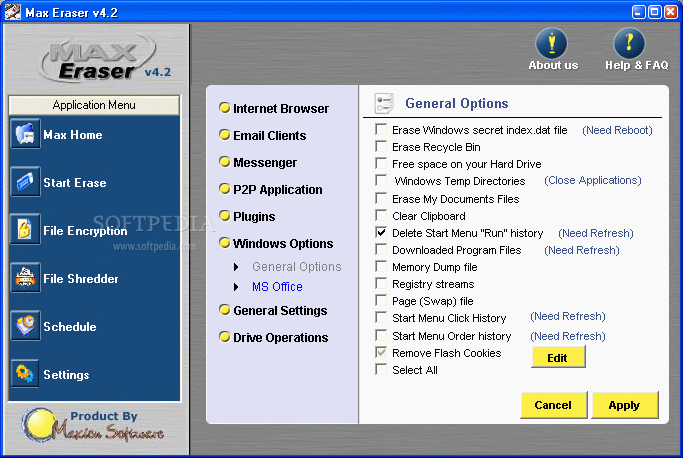Open the Drive Operations category
Image resolution: width=683 pixels, height=458 pixels.
(x=281, y=338)
